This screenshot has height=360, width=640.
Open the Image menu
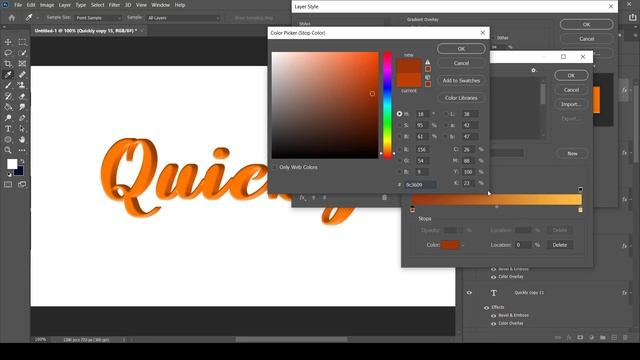[x=47, y=5]
